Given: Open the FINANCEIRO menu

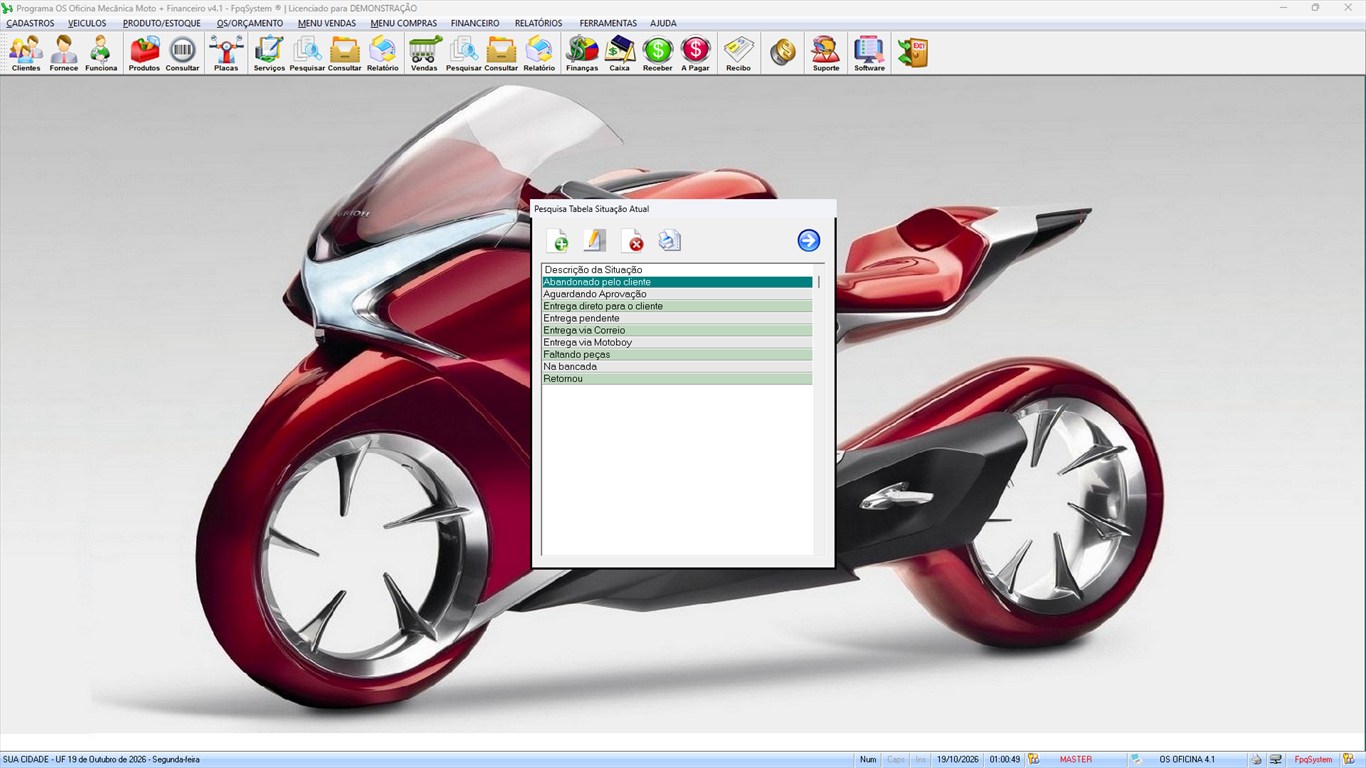Looking at the screenshot, I should pyautogui.click(x=475, y=23).
